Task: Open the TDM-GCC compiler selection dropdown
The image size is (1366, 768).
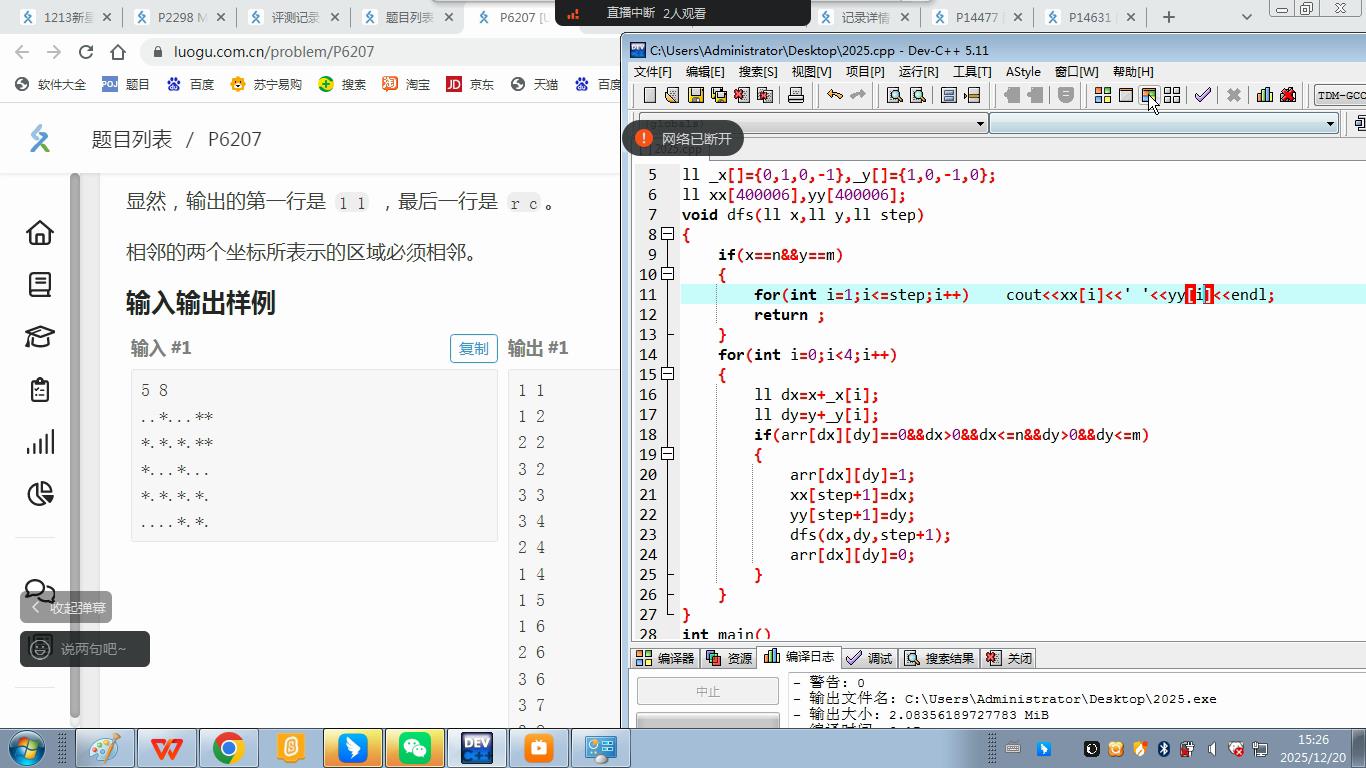Action: tap(1340, 95)
